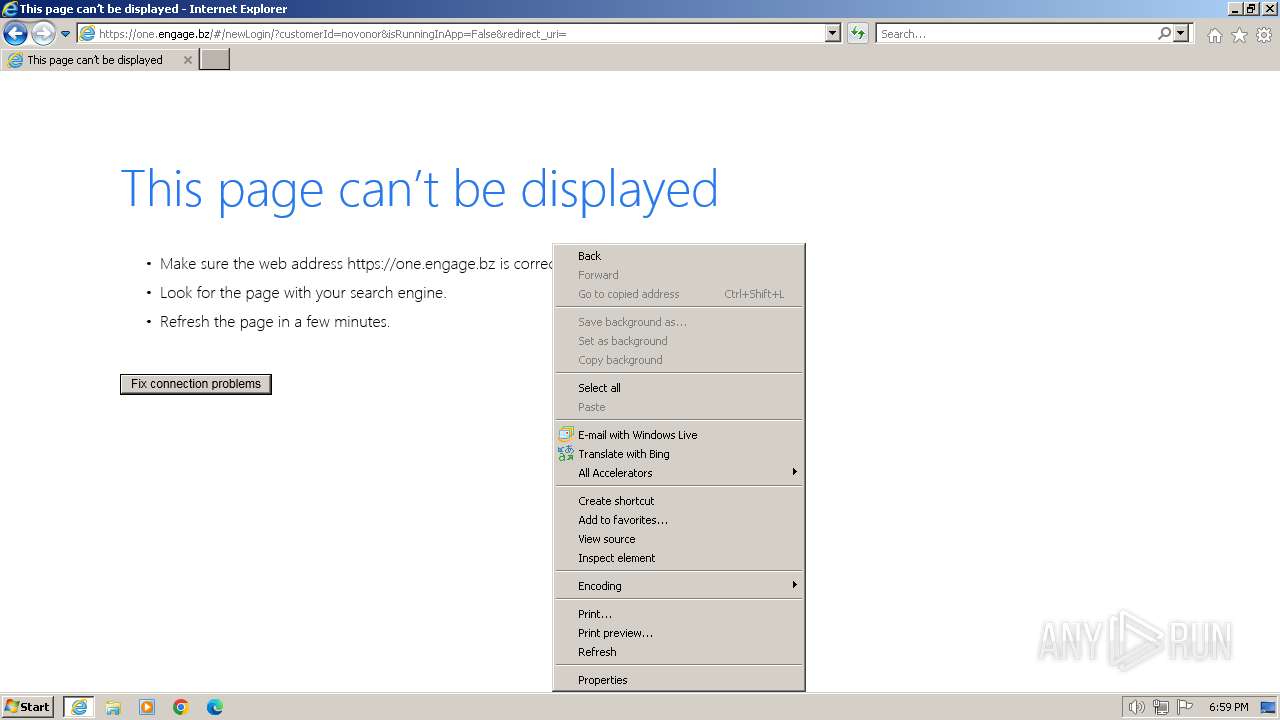The image size is (1280, 720).
Task: Click the Refresh page icon
Action: click(x=858, y=33)
